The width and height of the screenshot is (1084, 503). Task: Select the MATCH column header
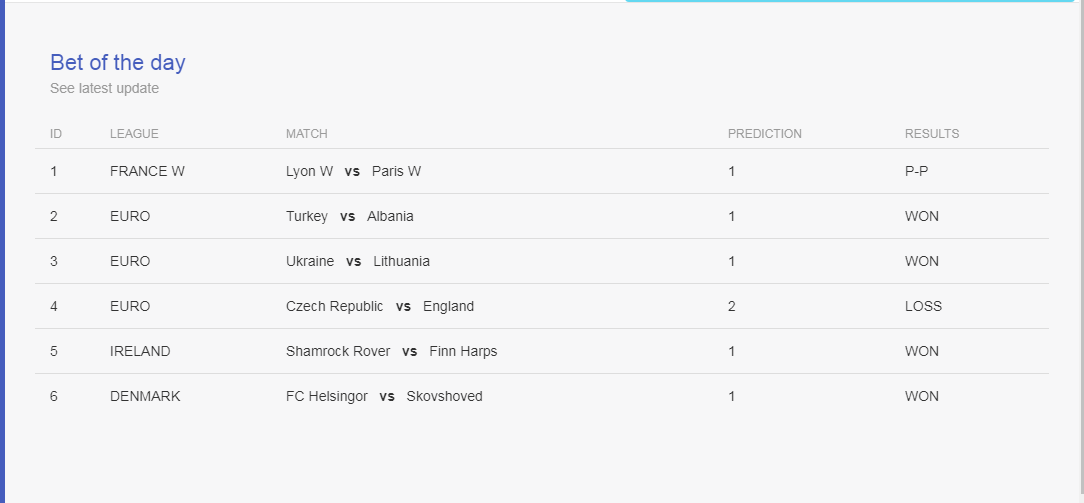point(307,134)
